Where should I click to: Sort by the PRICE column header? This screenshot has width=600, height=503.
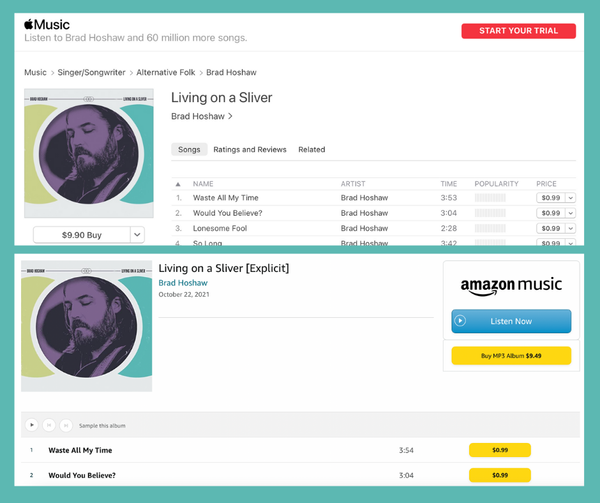click(x=546, y=184)
